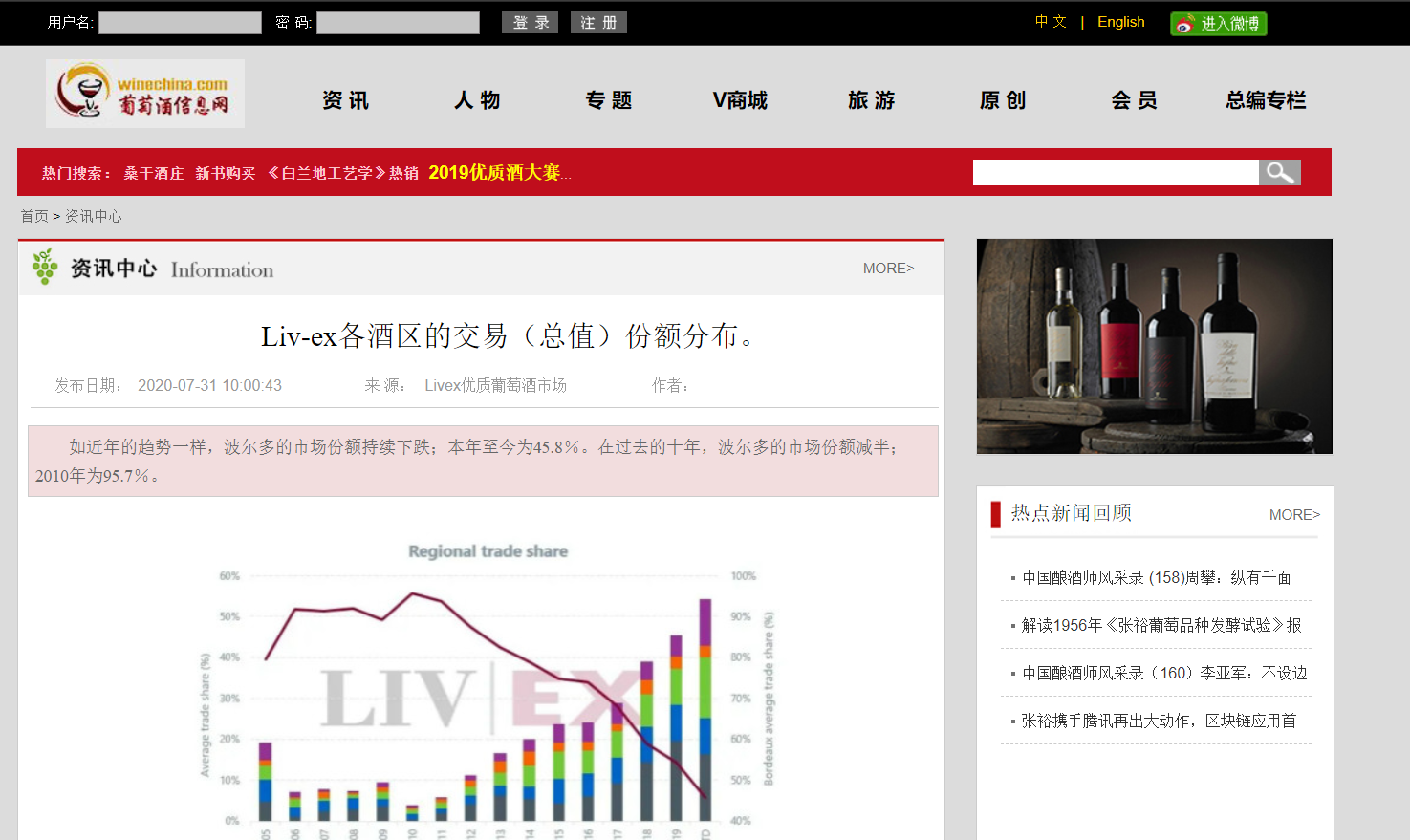Viewport: 1410px width, 840px height.
Task: Open the winechina.com logo homepage link
Action: coord(145,94)
